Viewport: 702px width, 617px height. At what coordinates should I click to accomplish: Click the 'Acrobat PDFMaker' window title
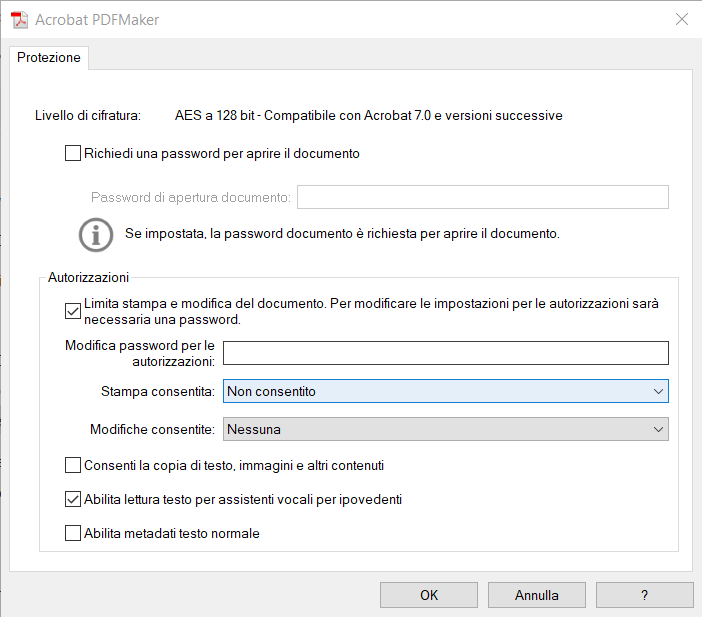pos(97,19)
